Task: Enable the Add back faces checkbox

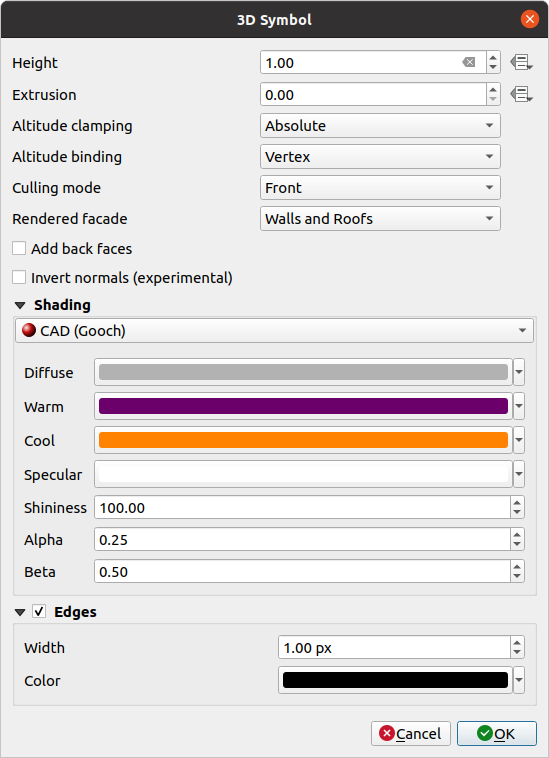Action: 19,248
